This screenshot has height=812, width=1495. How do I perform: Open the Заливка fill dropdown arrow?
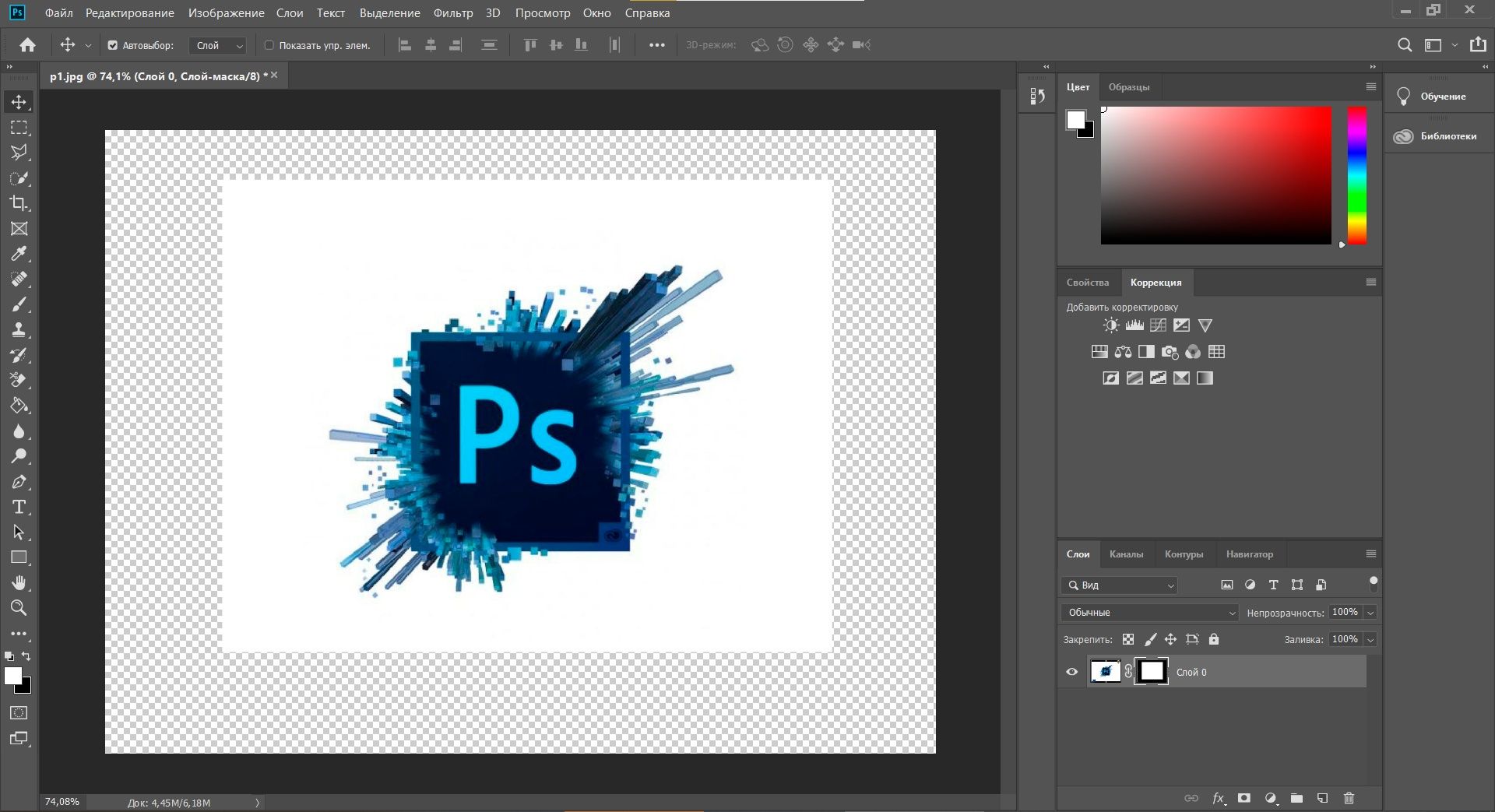1370,640
